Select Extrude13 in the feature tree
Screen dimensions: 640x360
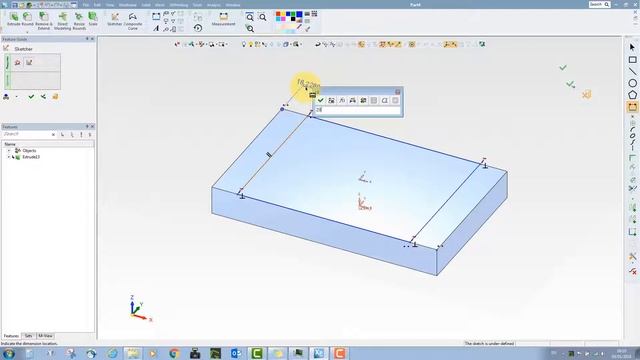[x=31, y=157]
